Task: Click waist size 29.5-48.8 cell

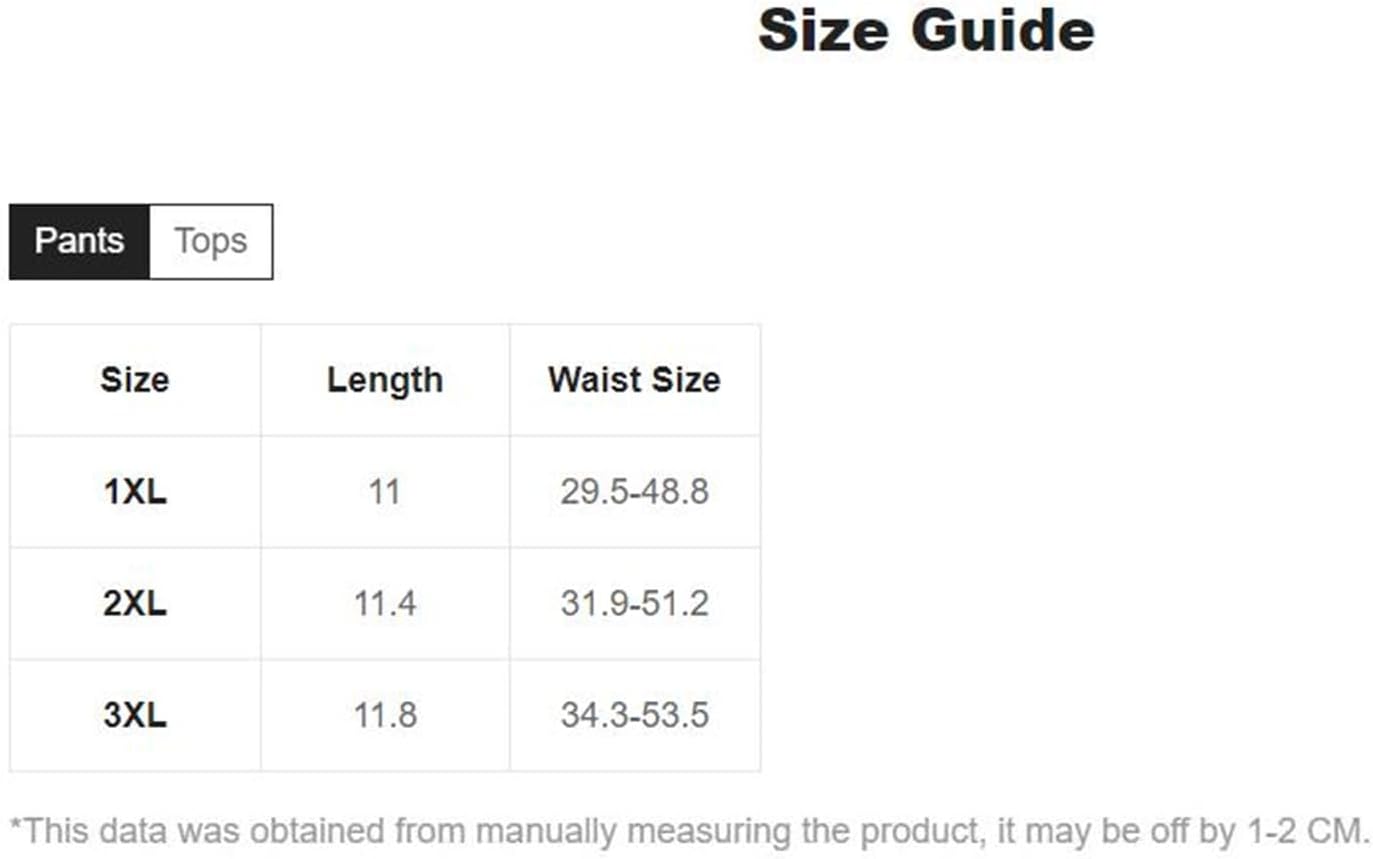Action: 634,492
